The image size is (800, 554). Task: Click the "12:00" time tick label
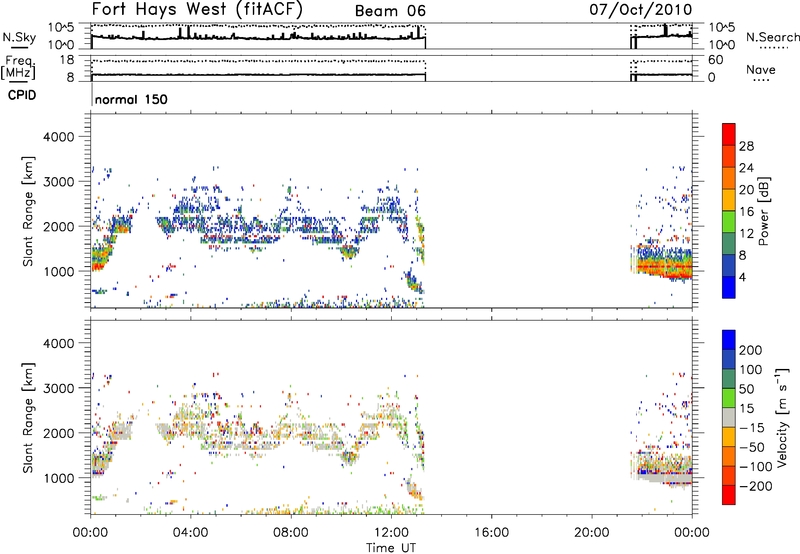pyautogui.click(x=391, y=532)
